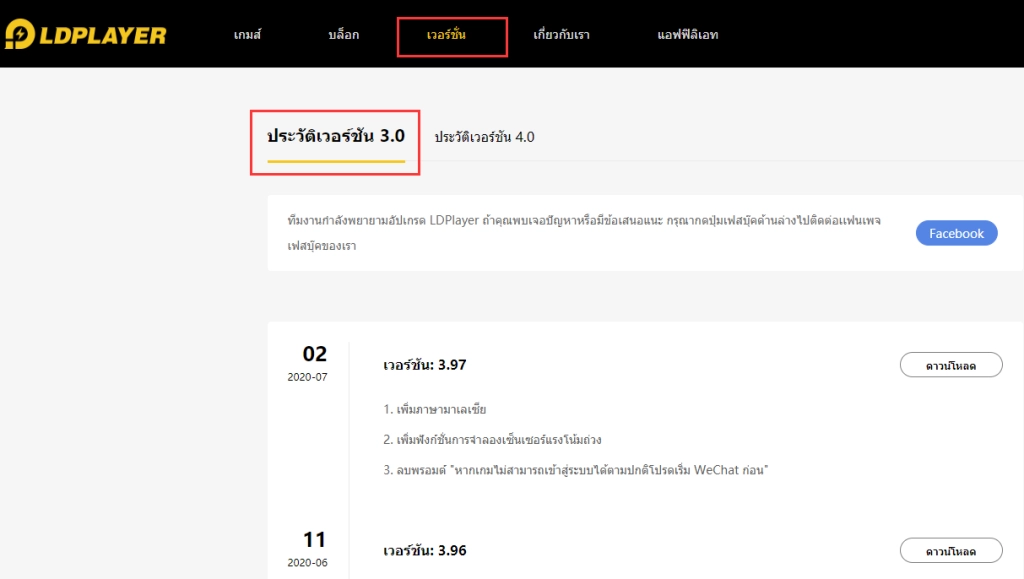Click changelog line 1 about Malay language
Image resolution: width=1024 pixels, height=579 pixels.
click(434, 409)
